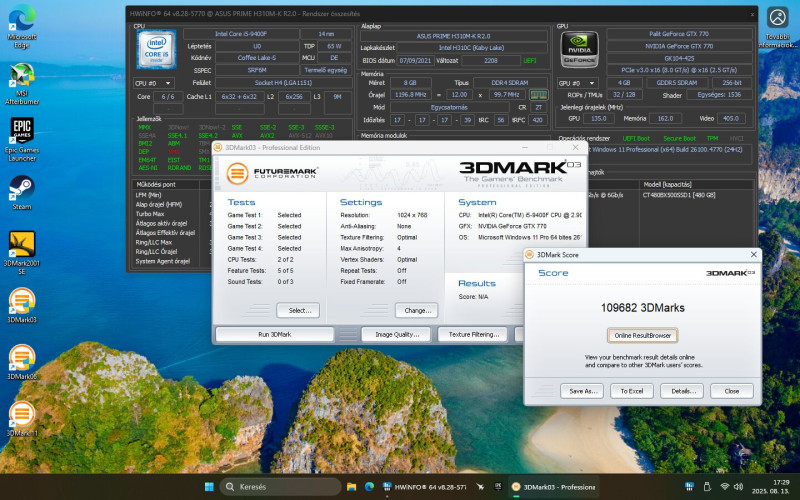Click Game Test 1 Selected row

264,215
